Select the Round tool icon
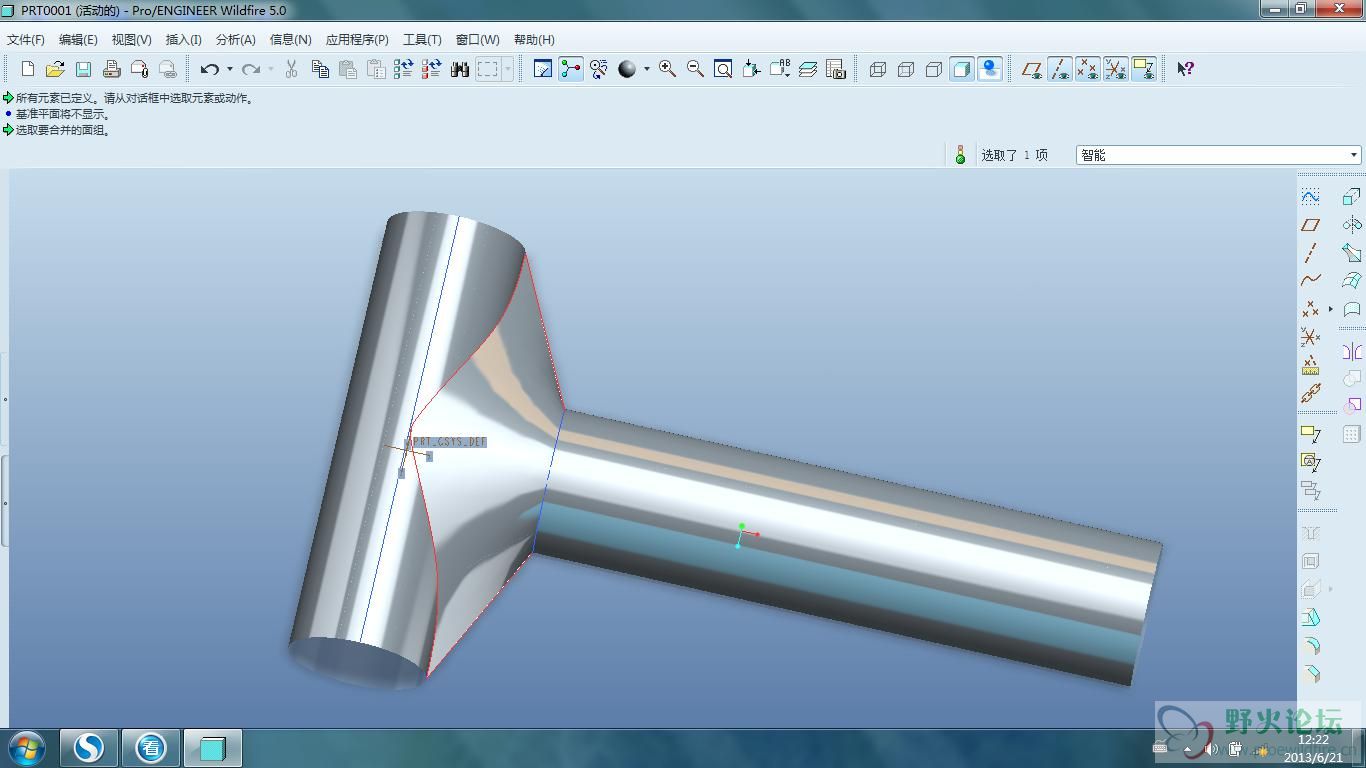1366x768 pixels. click(x=1311, y=646)
